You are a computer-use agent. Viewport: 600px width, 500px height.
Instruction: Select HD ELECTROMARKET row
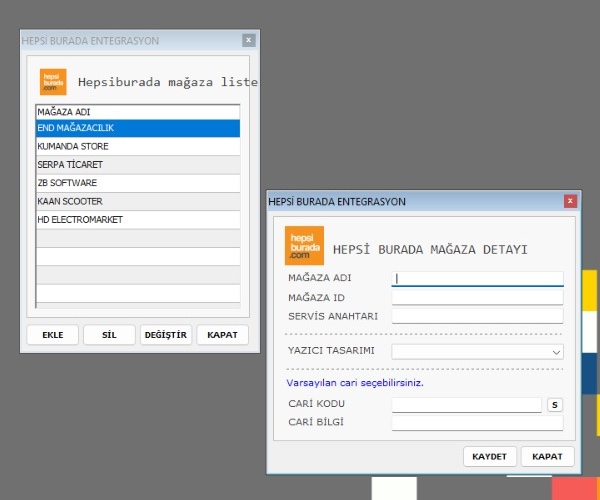click(138, 220)
